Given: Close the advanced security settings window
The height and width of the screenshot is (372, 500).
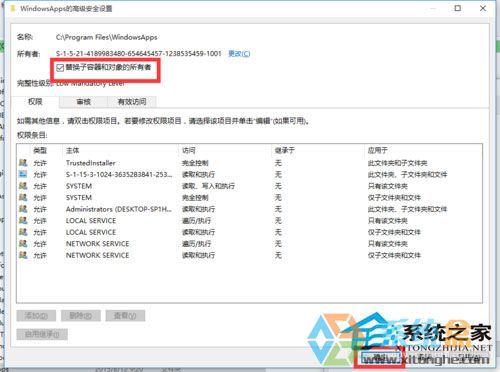Looking at the screenshot, I should (x=483, y=8).
